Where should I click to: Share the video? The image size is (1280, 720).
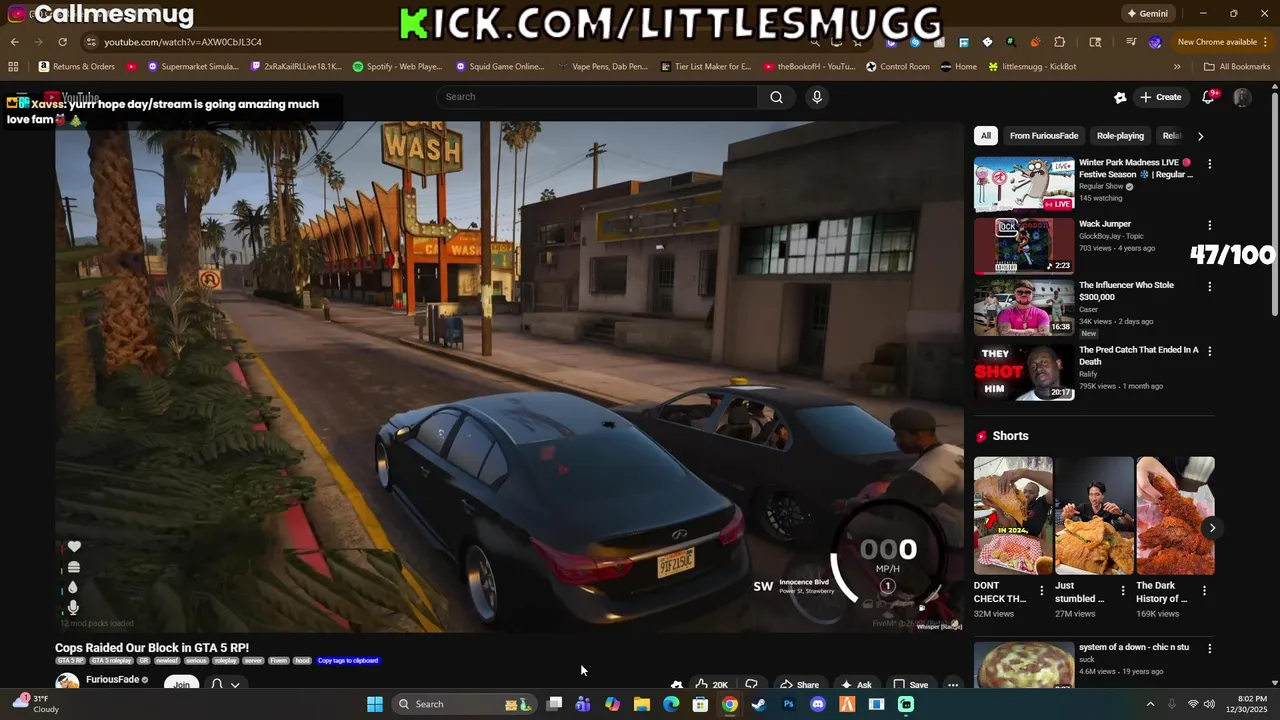(x=800, y=685)
